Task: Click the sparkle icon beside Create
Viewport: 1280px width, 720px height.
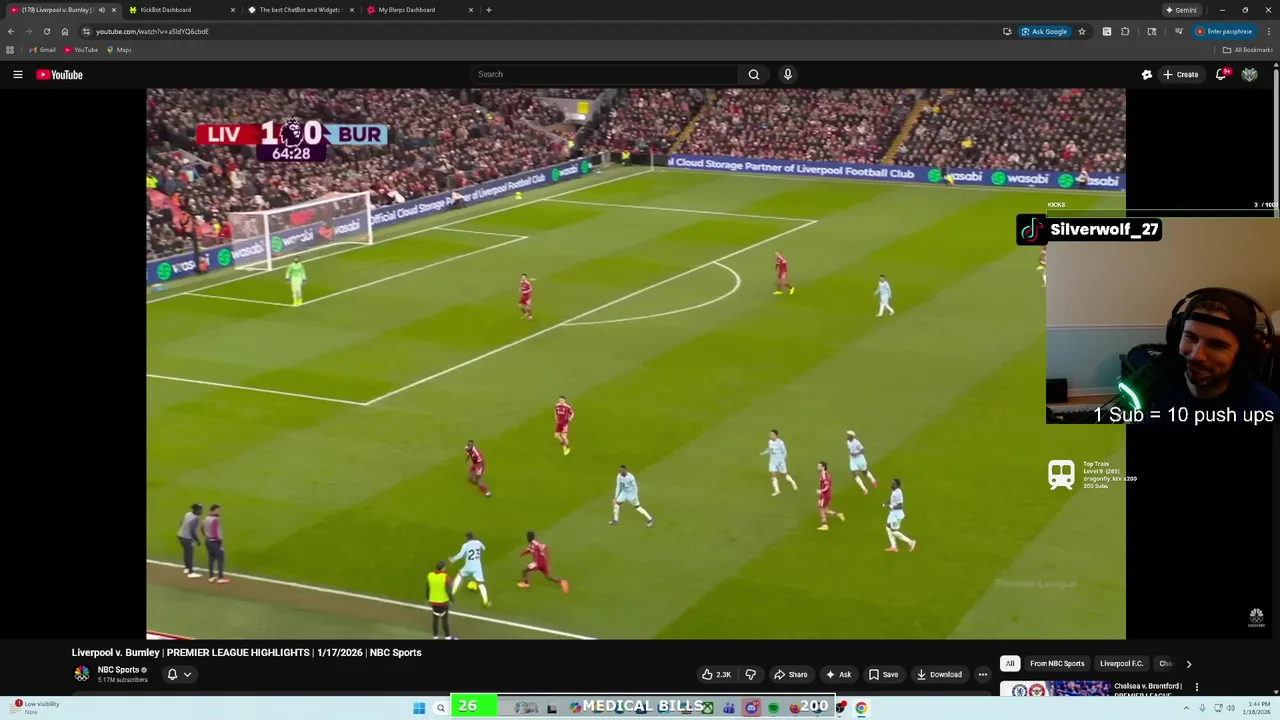Action: 1147,74
